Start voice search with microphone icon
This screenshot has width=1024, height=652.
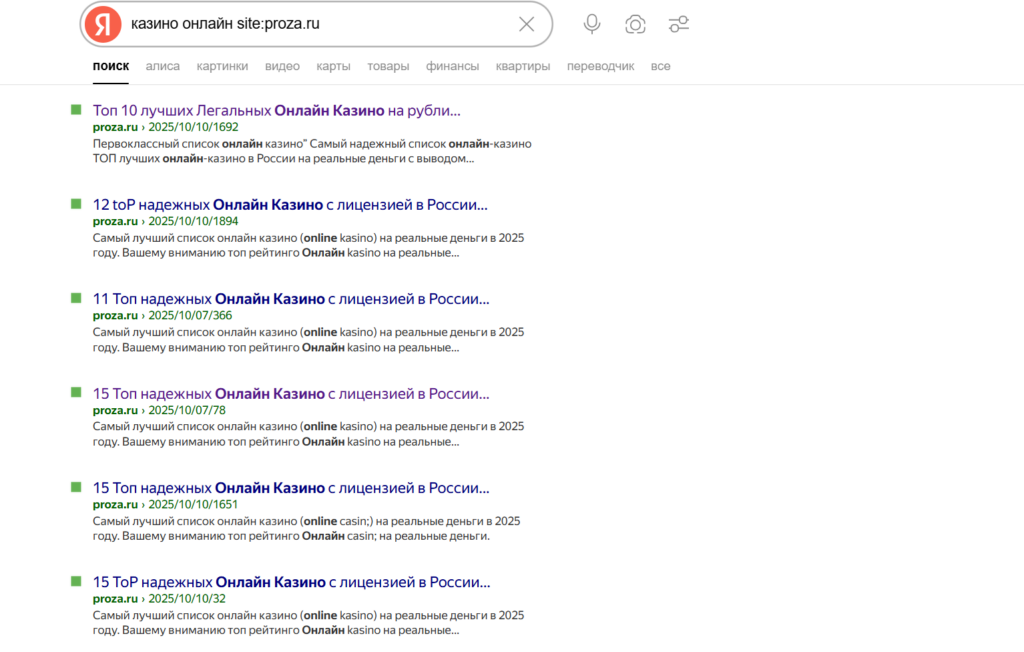[x=592, y=24]
